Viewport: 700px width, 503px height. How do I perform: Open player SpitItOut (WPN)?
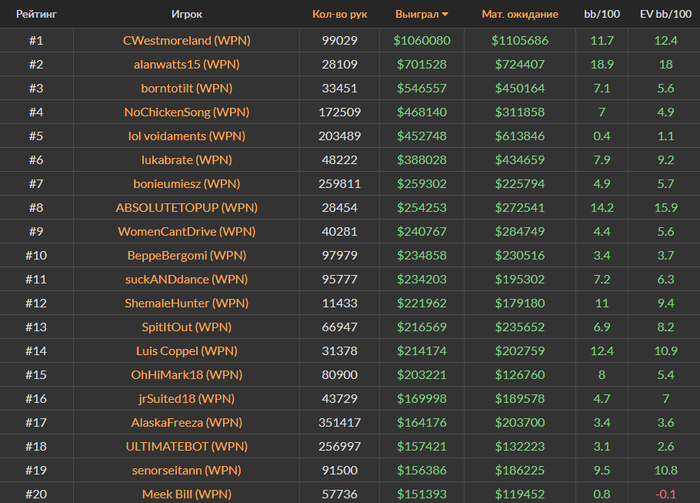coord(187,327)
